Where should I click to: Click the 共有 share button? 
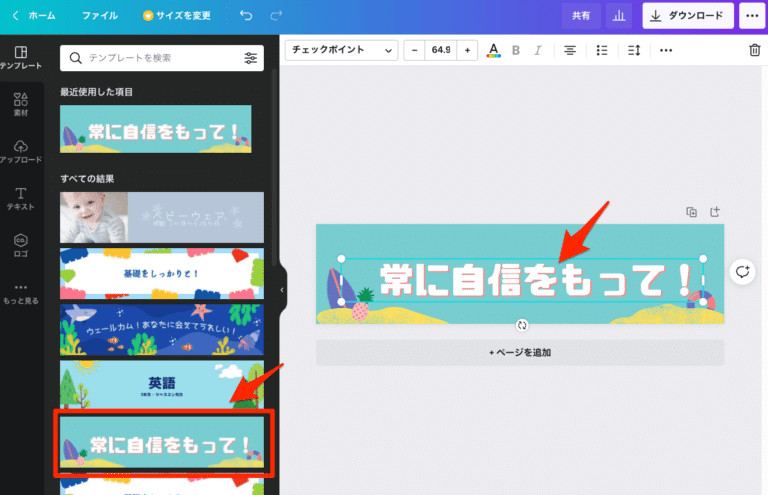click(x=581, y=16)
